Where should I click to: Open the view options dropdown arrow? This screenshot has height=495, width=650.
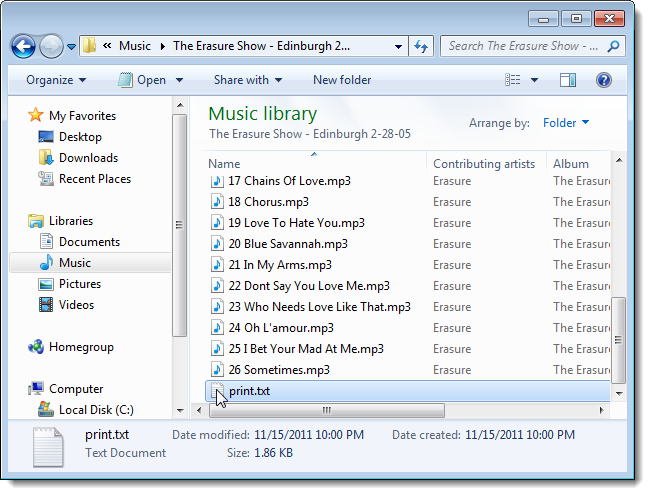pyautogui.click(x=534, y=80)
